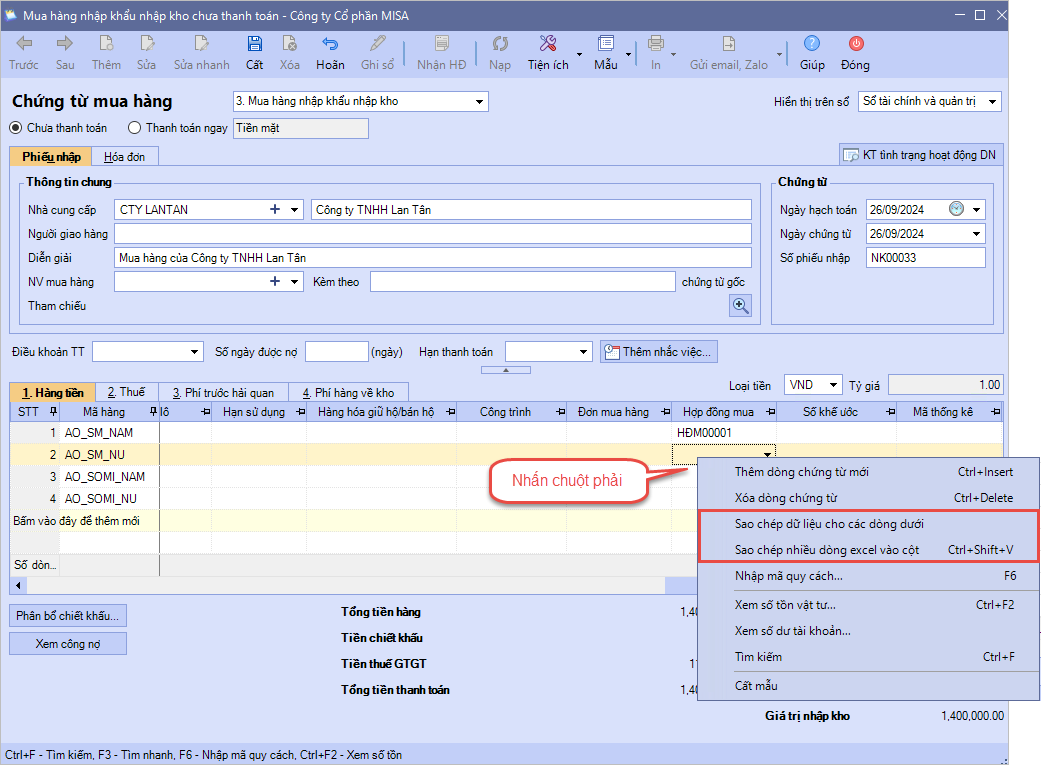1047x765 pixels.
Task: Click the Hoãn undo icon
Action: 330,44
